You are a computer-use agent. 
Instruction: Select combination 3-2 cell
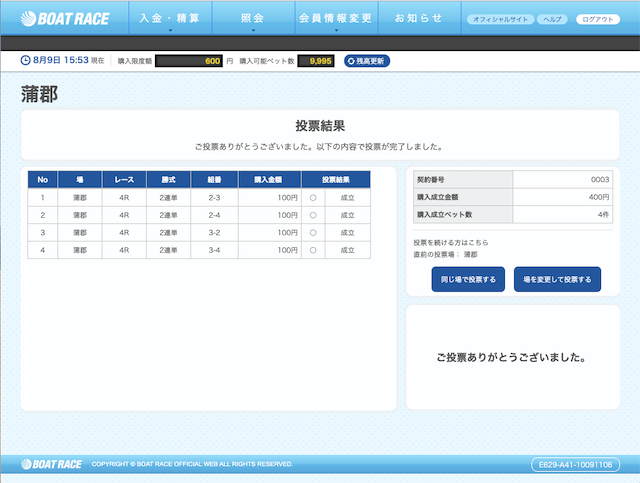(x=214, y=233)
